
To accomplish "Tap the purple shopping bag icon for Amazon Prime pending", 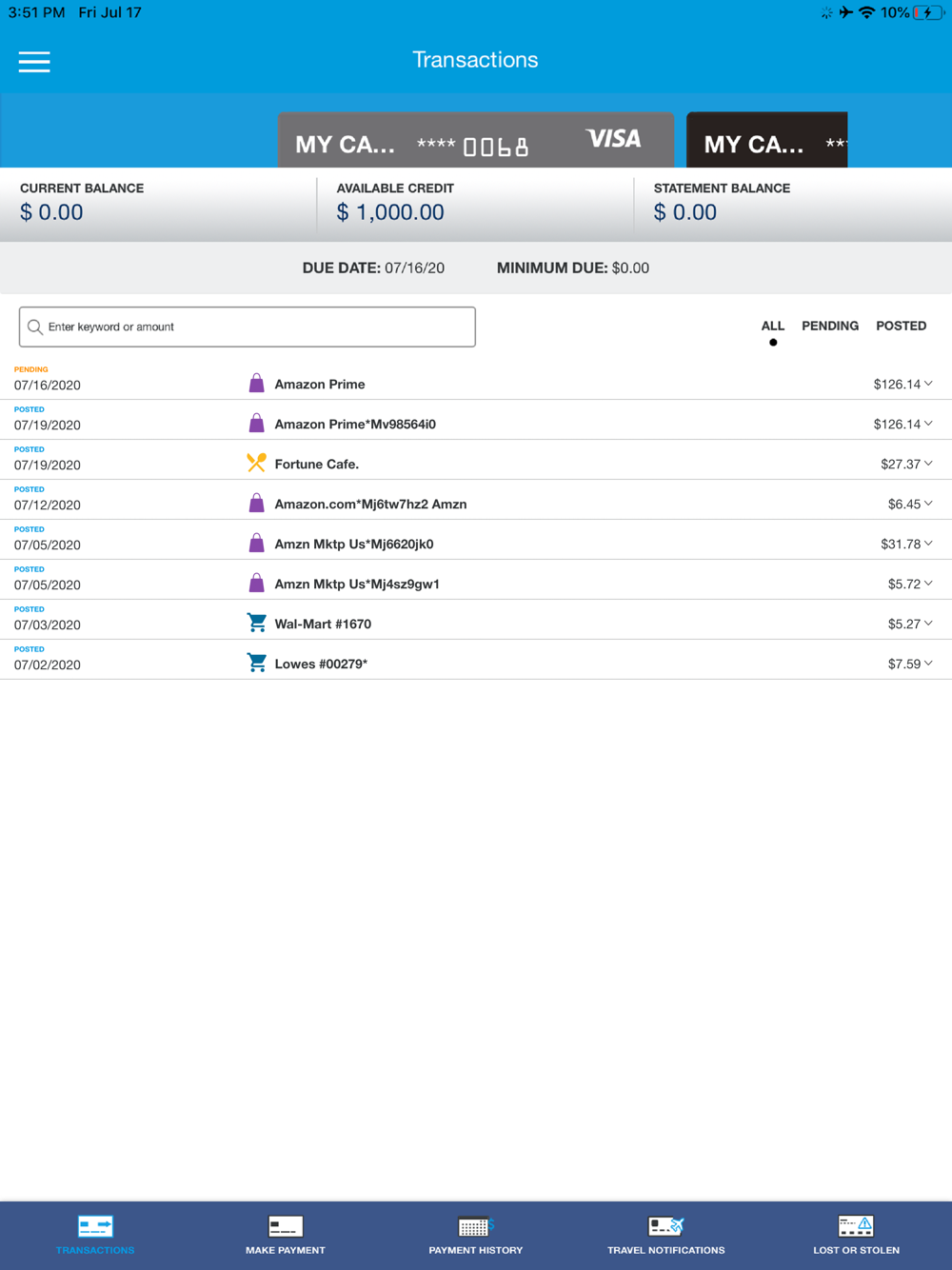I will (256, 384).
